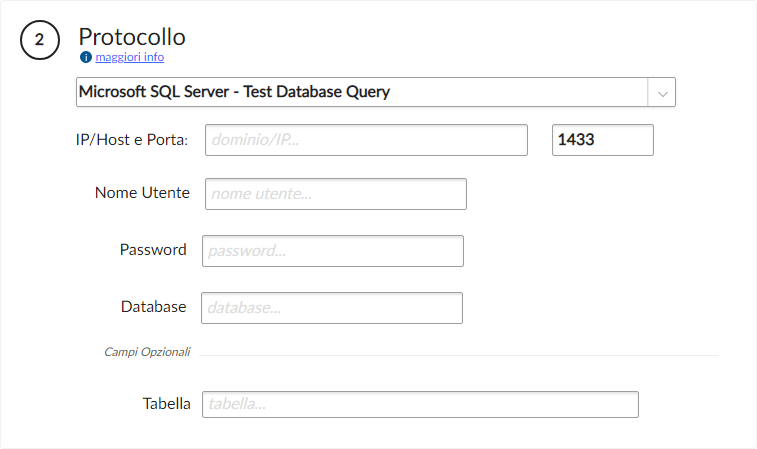
Task: Click the chevron arrow of the protocol selector
Action: 662,93
